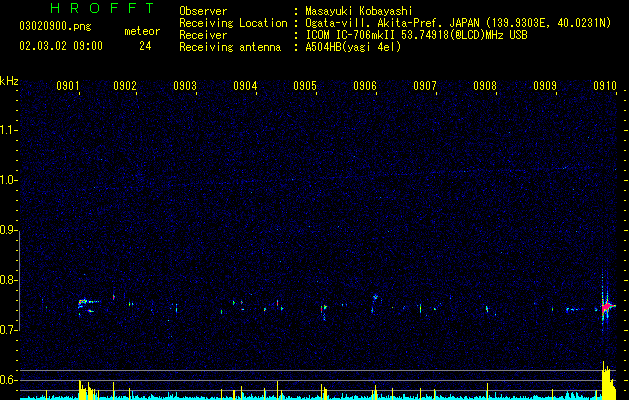The width and height of the screenshot is (629, 400).
Task: Click the kHz axis unit label
Action: pos(9,81)
